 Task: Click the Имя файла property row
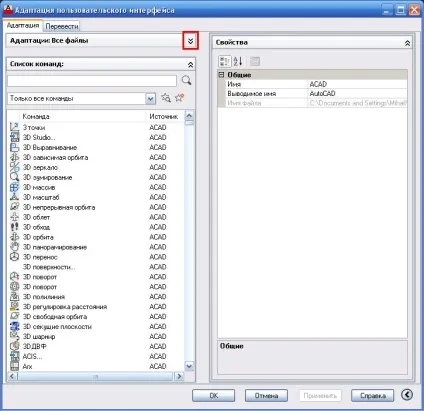tap(313, 103)
